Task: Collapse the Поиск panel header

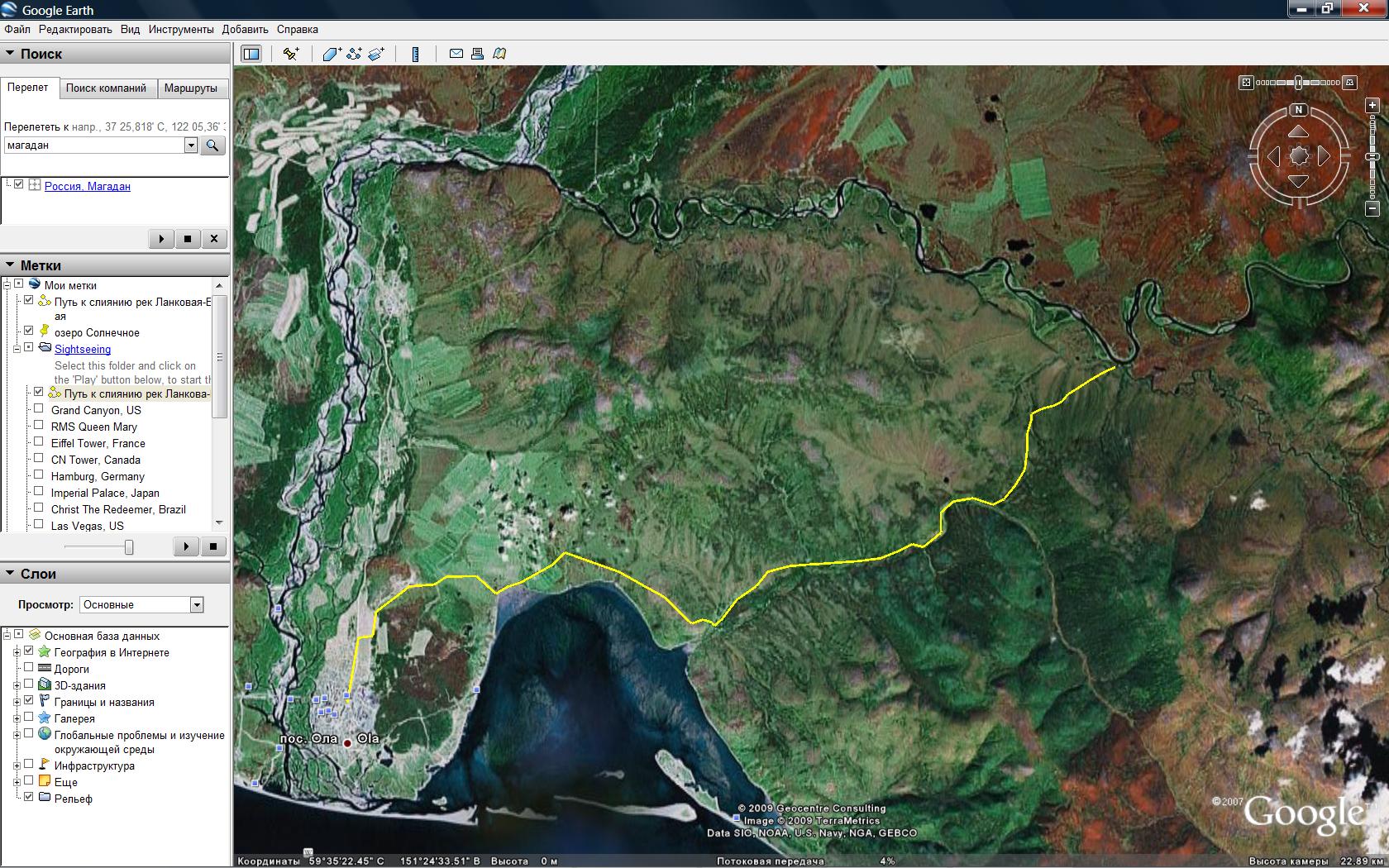Action: click(x=11, y=54)
